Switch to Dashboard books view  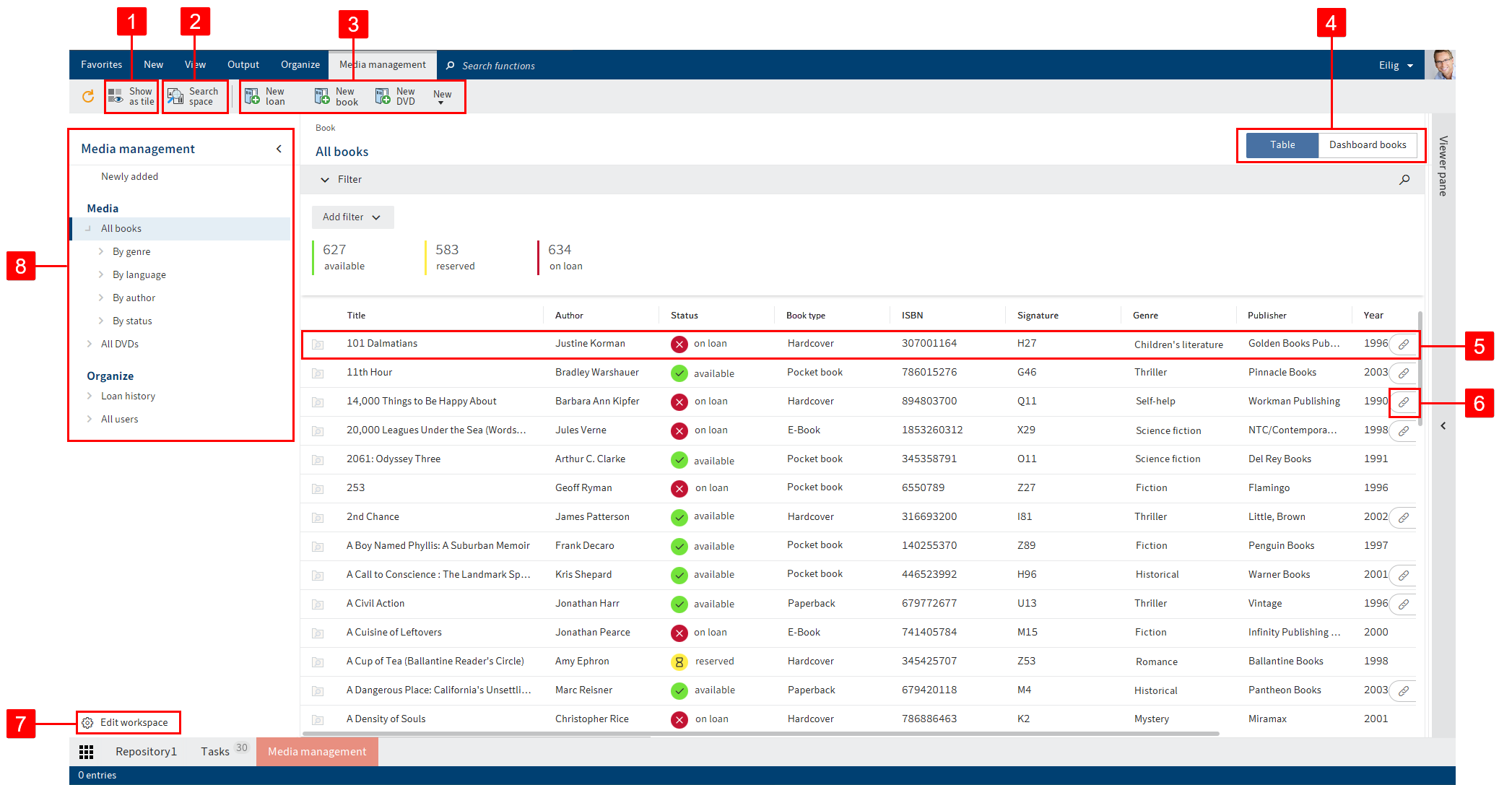point(1367,145)
